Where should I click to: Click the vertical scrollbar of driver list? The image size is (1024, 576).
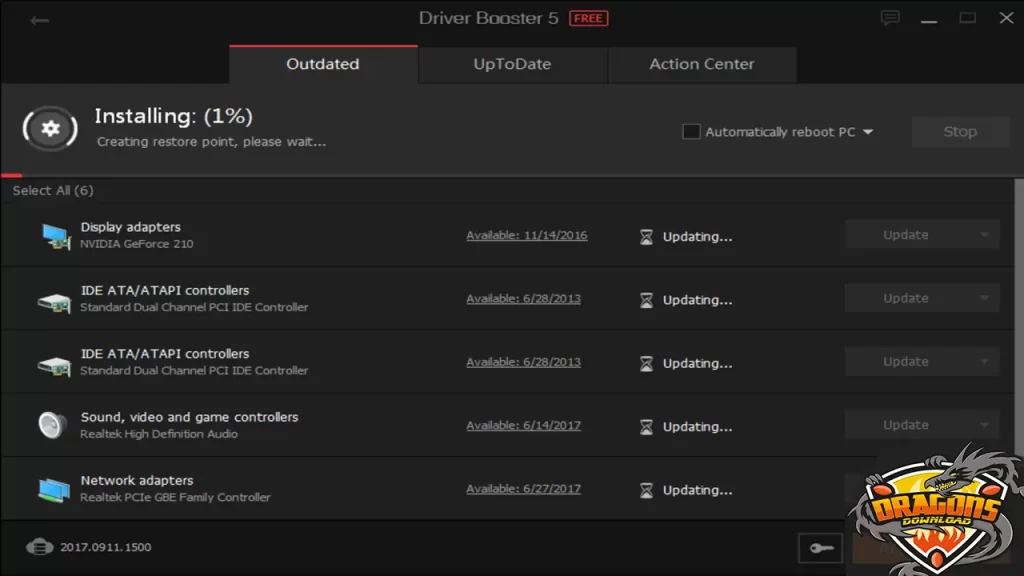coord(1018,300)
